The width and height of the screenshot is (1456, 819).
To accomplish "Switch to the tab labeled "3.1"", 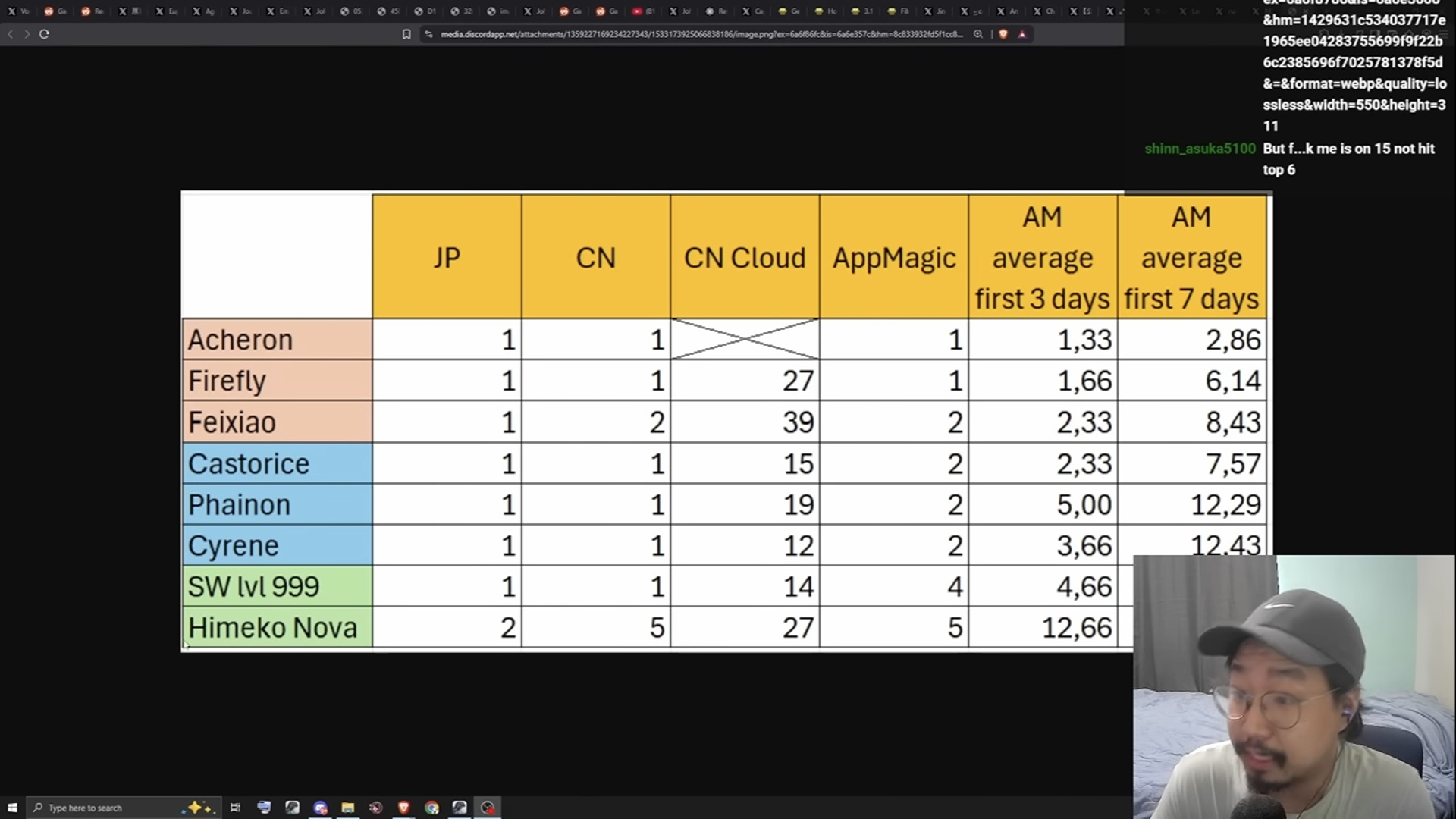I will coord(862,11).
